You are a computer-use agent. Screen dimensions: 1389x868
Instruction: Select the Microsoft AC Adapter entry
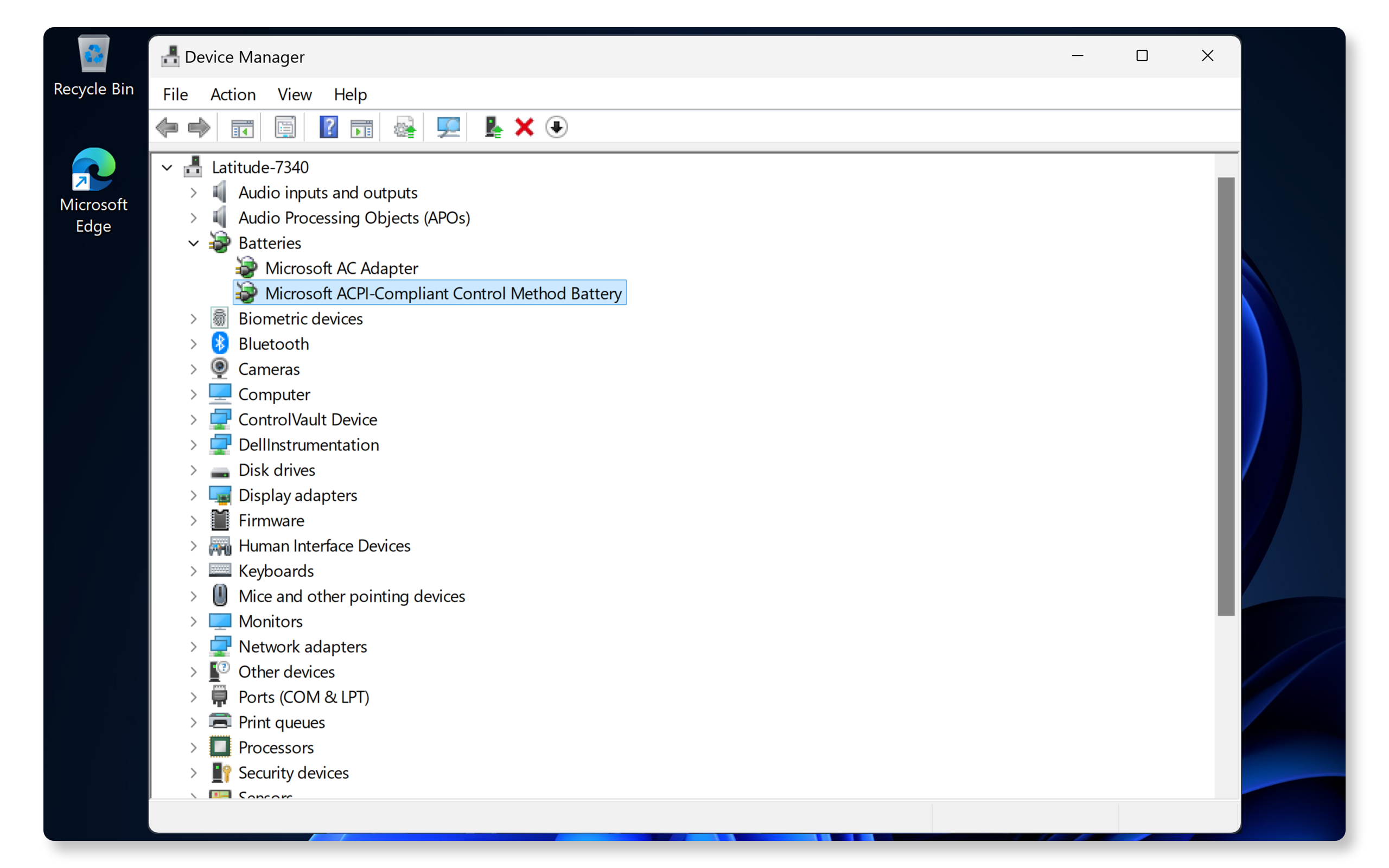pos(341,267)
